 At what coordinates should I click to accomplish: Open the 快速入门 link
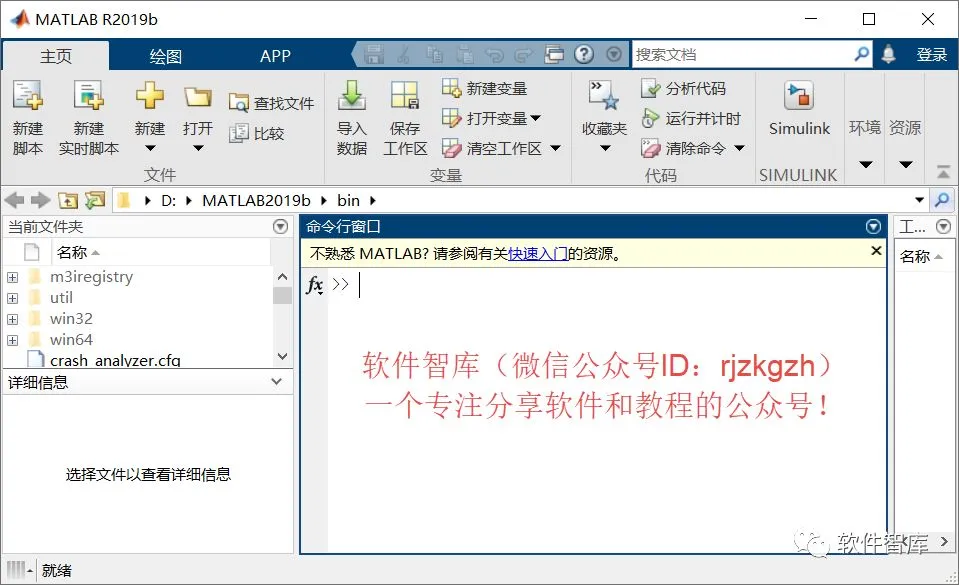pyautogui.click(x=538, y=253)
